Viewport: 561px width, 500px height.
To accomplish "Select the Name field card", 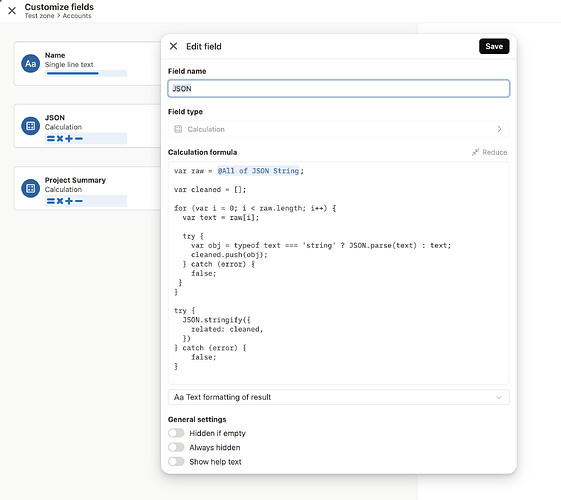I will click(88, 64).
